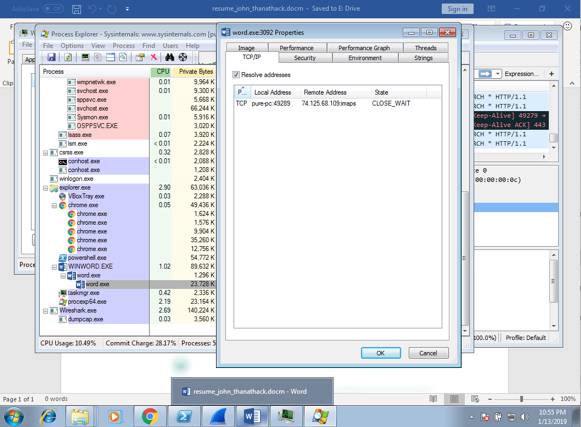Image resolution: width=581 pixels, height=427 pixels.
Task: Open Windows Media Player from the taskbar
Action: 114,416
